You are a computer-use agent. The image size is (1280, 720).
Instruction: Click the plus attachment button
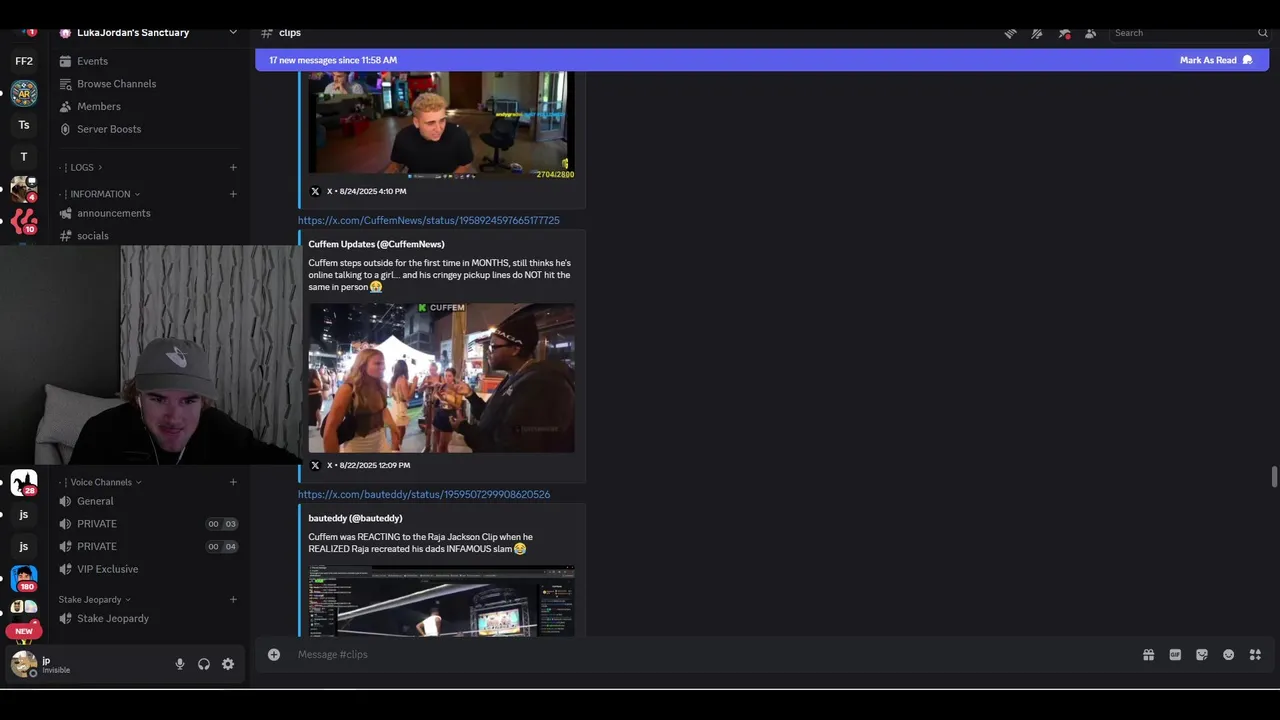pos(274,655)
